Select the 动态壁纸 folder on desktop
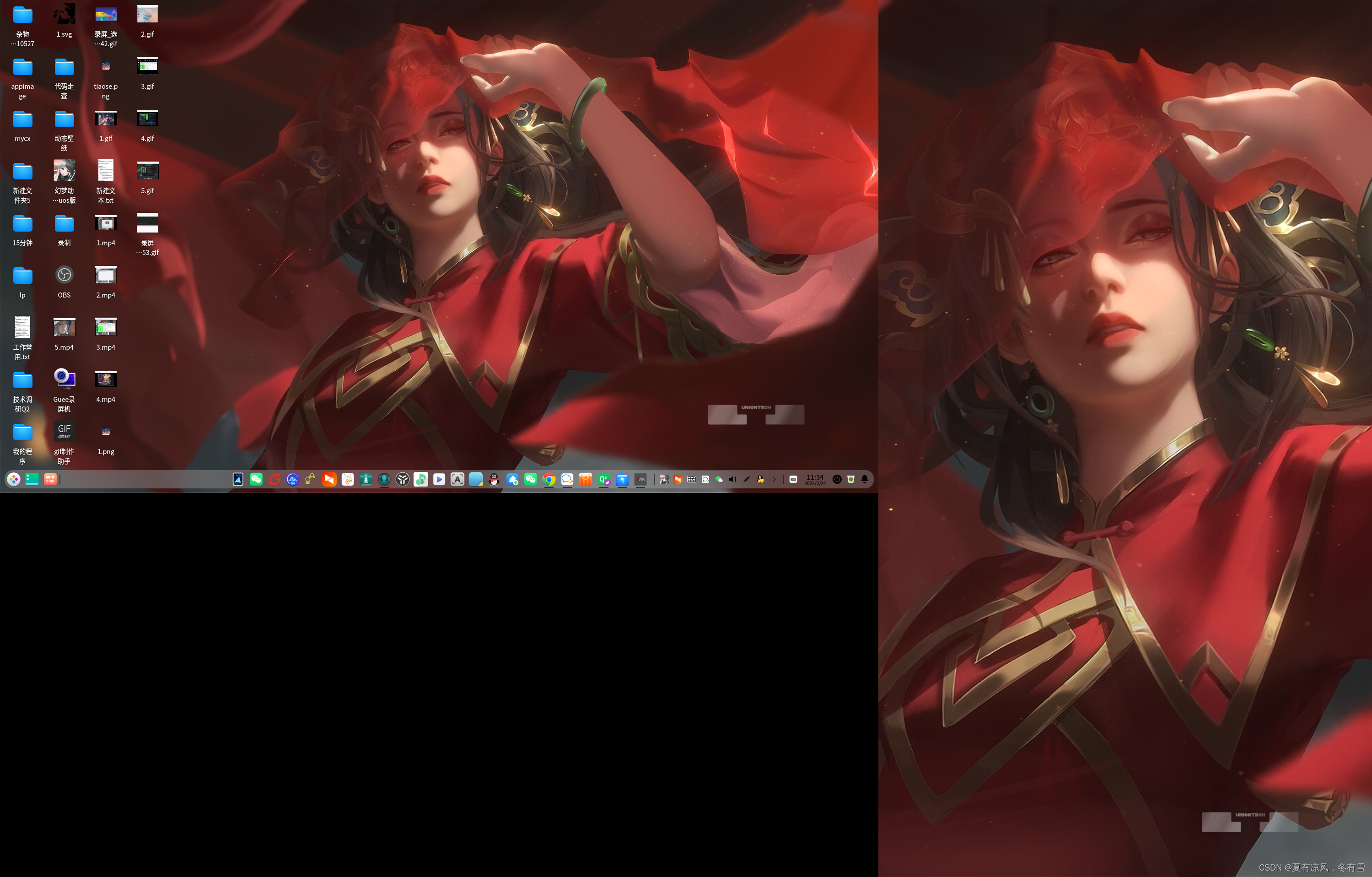Viewport: 1372px width, 877px height. [64, 120]
